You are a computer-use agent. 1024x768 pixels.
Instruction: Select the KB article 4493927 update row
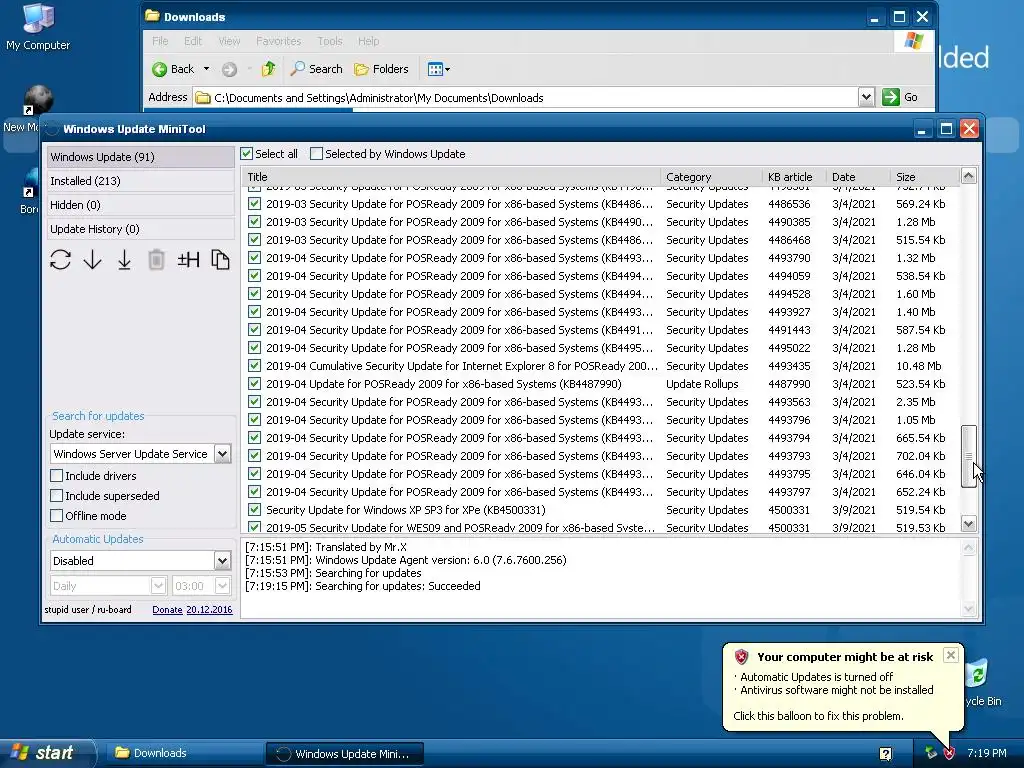point(601,312)
